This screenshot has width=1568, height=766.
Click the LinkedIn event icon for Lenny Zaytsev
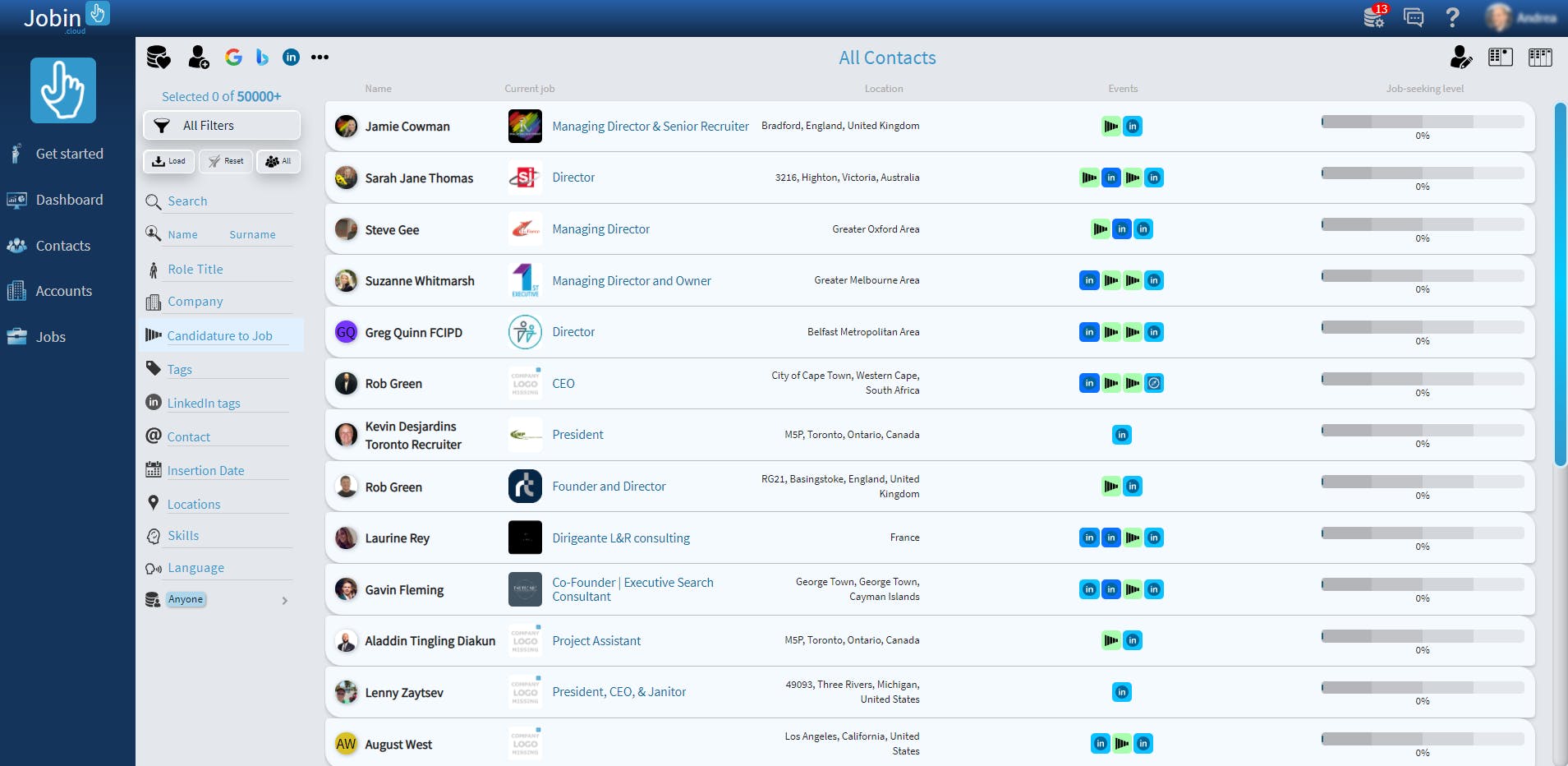pyautogui.click(x=1122, y=692)
